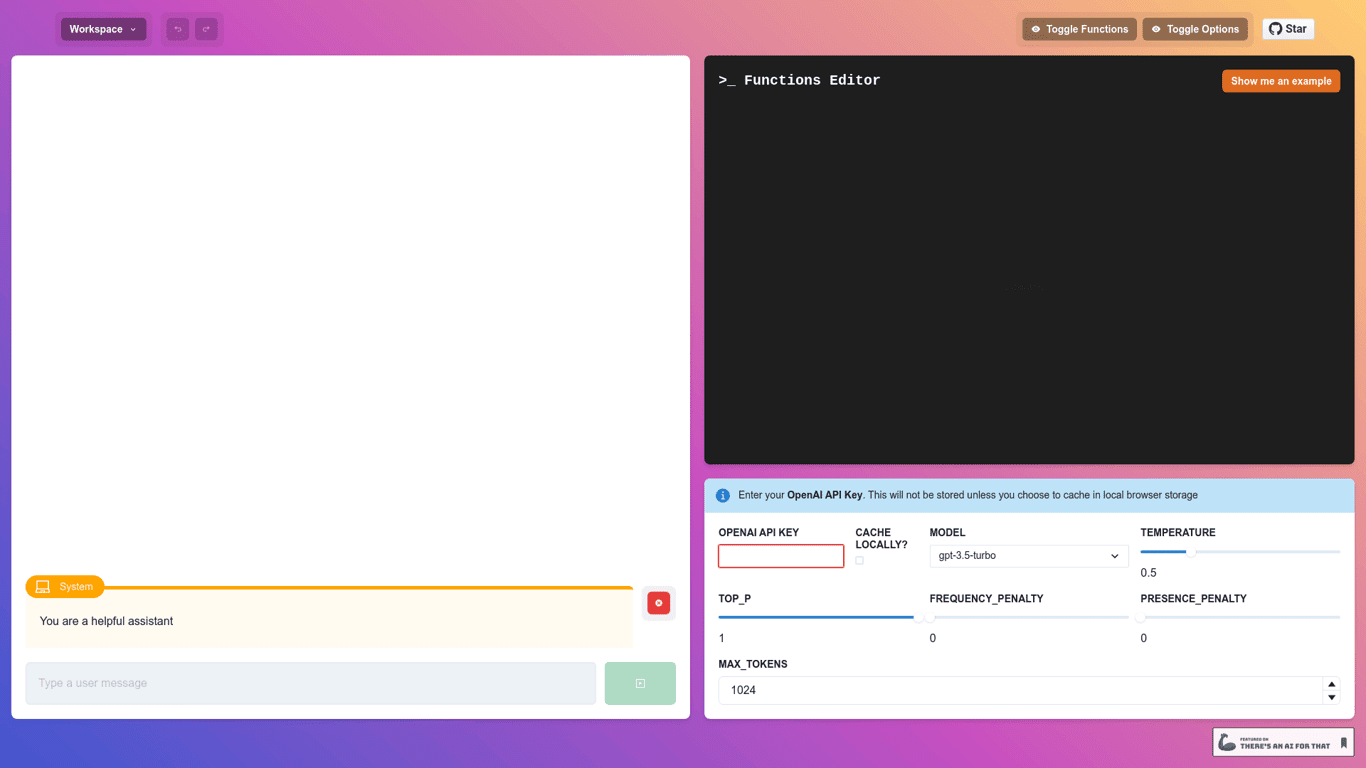Increase max tokens with up stepper arrow
1366x768 pixels.
click(x=1331, y=684)
